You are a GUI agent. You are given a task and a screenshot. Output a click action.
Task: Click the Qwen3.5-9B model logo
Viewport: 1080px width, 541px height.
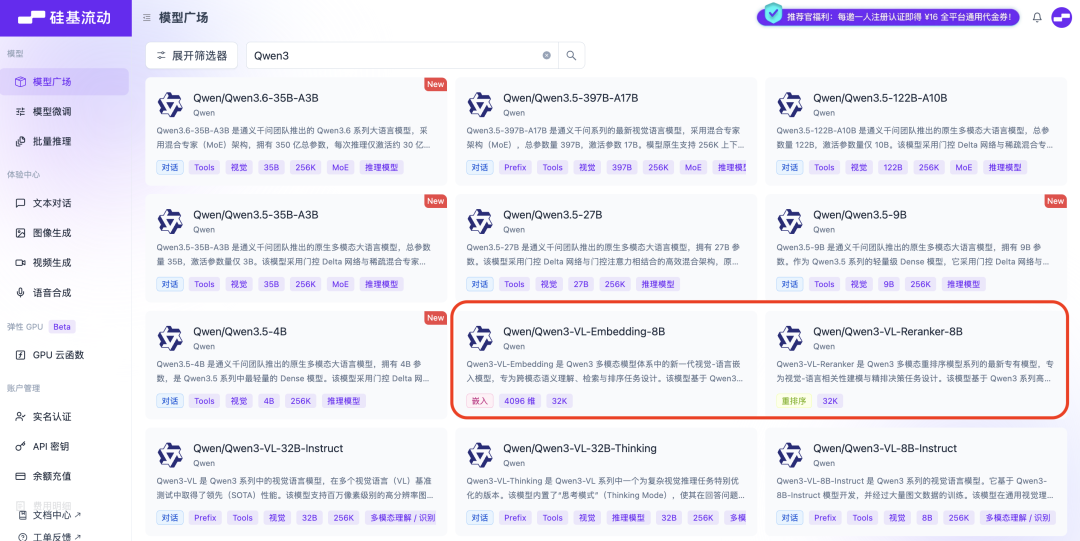tap(790, 221)
